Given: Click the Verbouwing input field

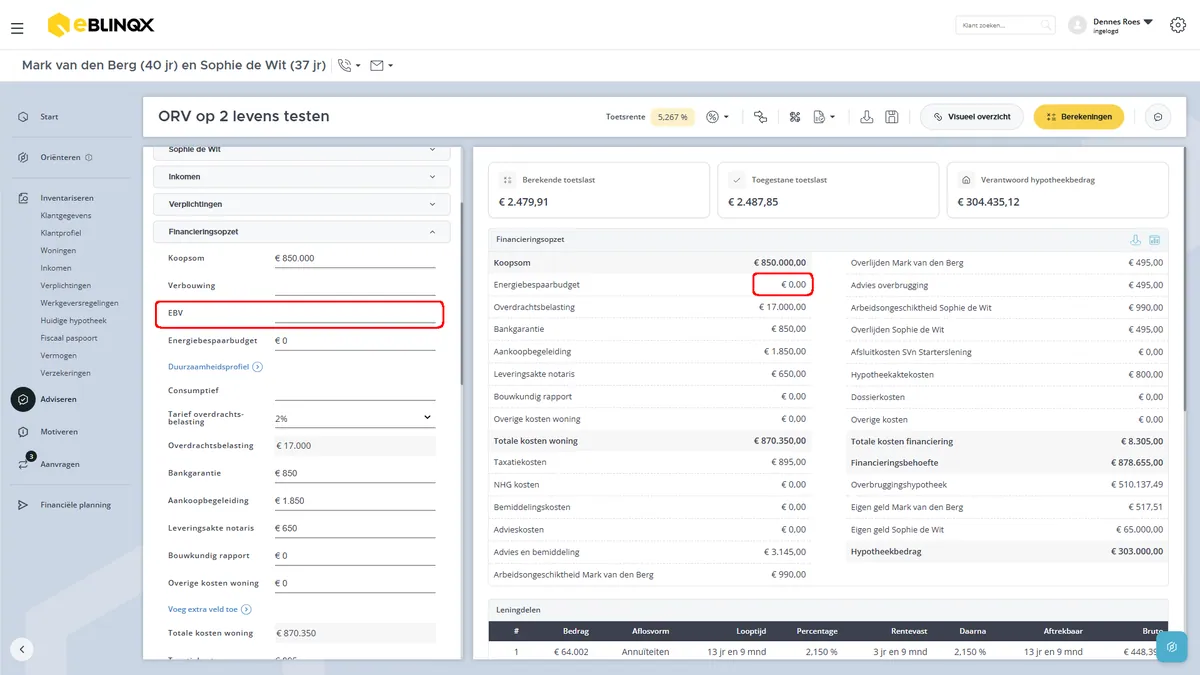Looking at the screenshot, I should tap(355, 285).
